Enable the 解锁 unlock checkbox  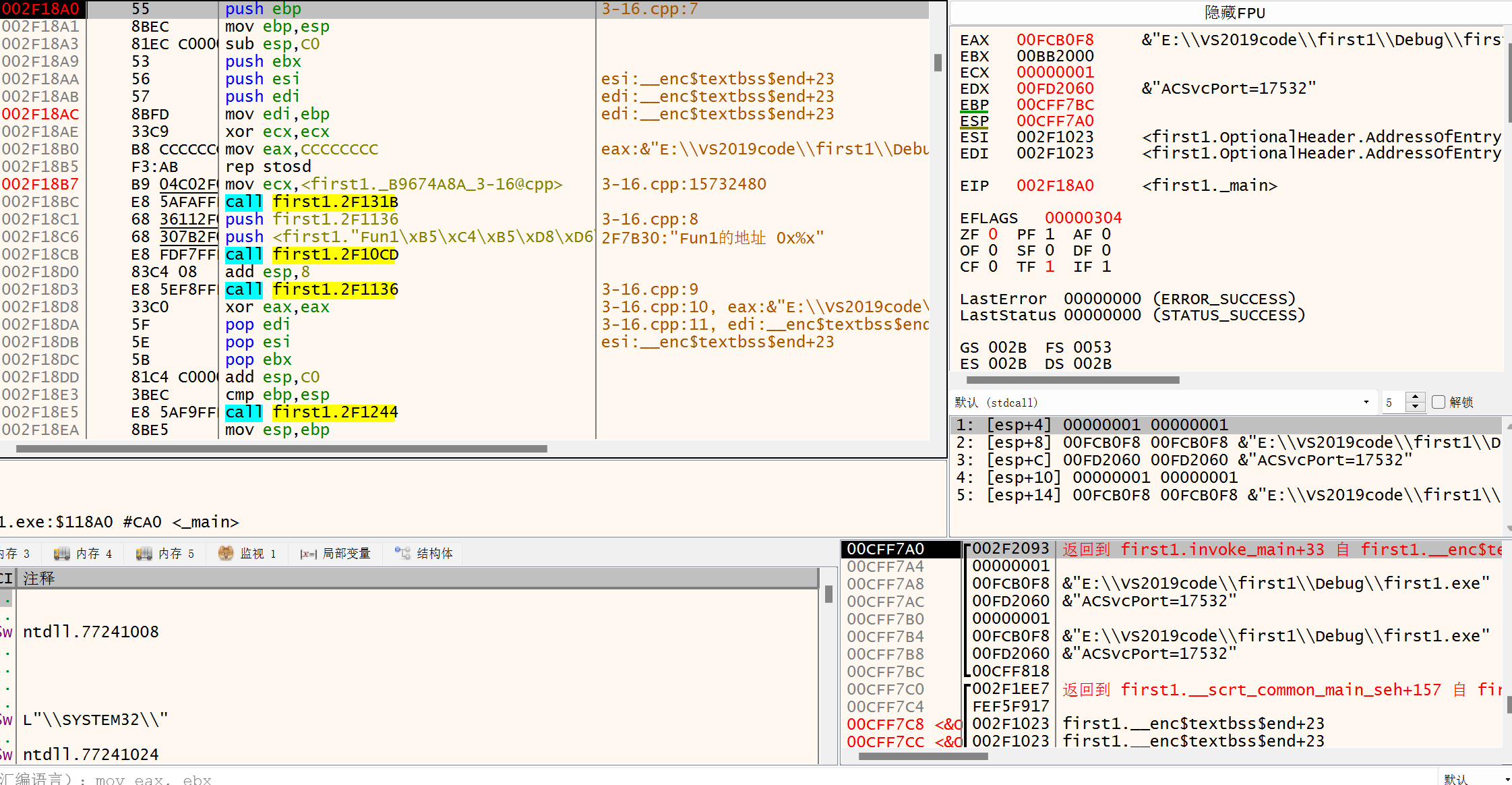(x=1439, y=402)
